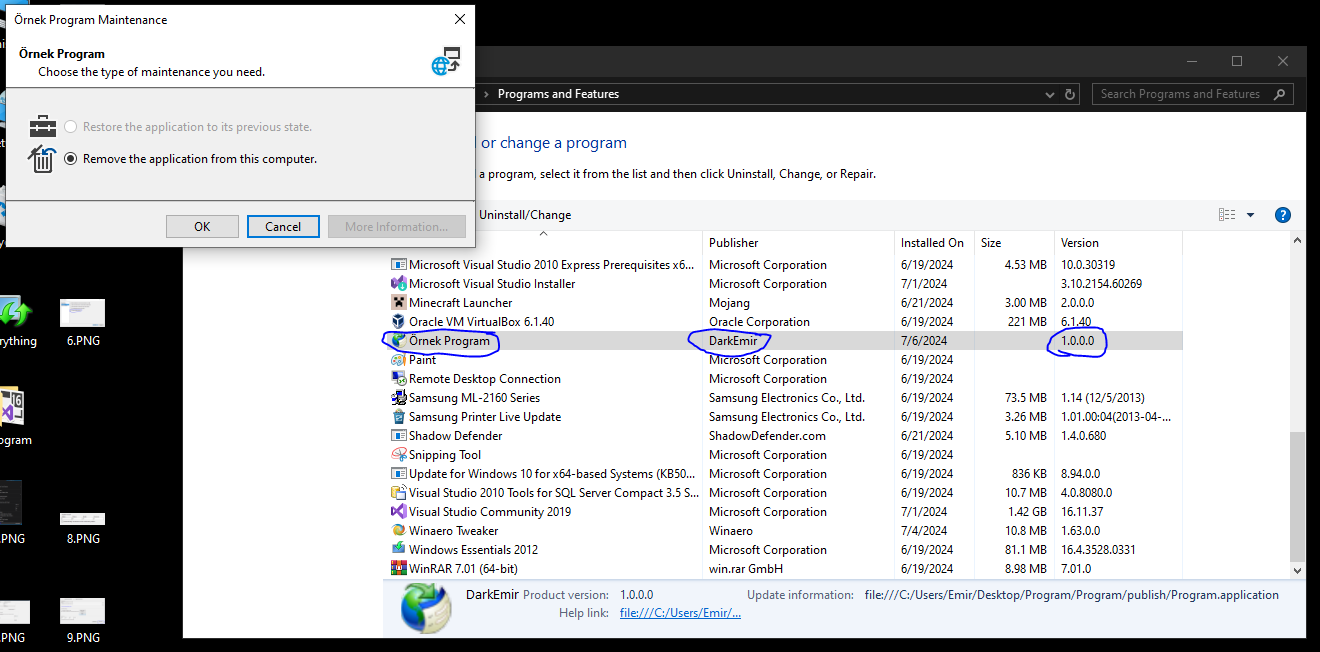1320x652 pixels.
Task: Click the win.rar GmbH publisher cell
Action: pyautogui.click(x=746, y=569)
